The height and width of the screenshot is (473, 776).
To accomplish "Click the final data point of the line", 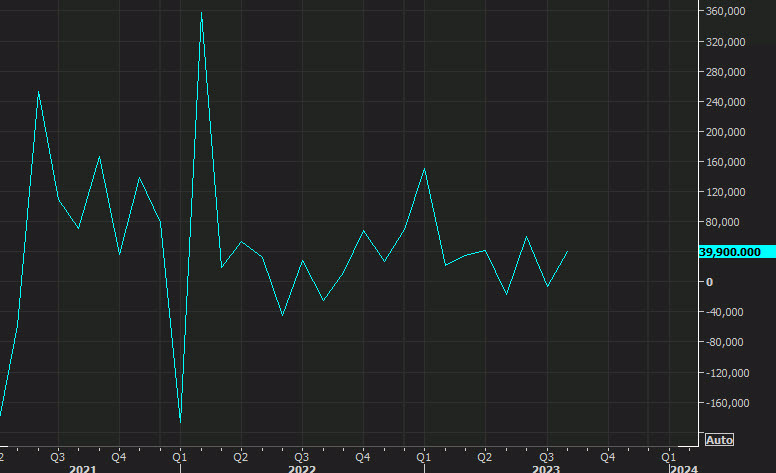I will (568, 252).
